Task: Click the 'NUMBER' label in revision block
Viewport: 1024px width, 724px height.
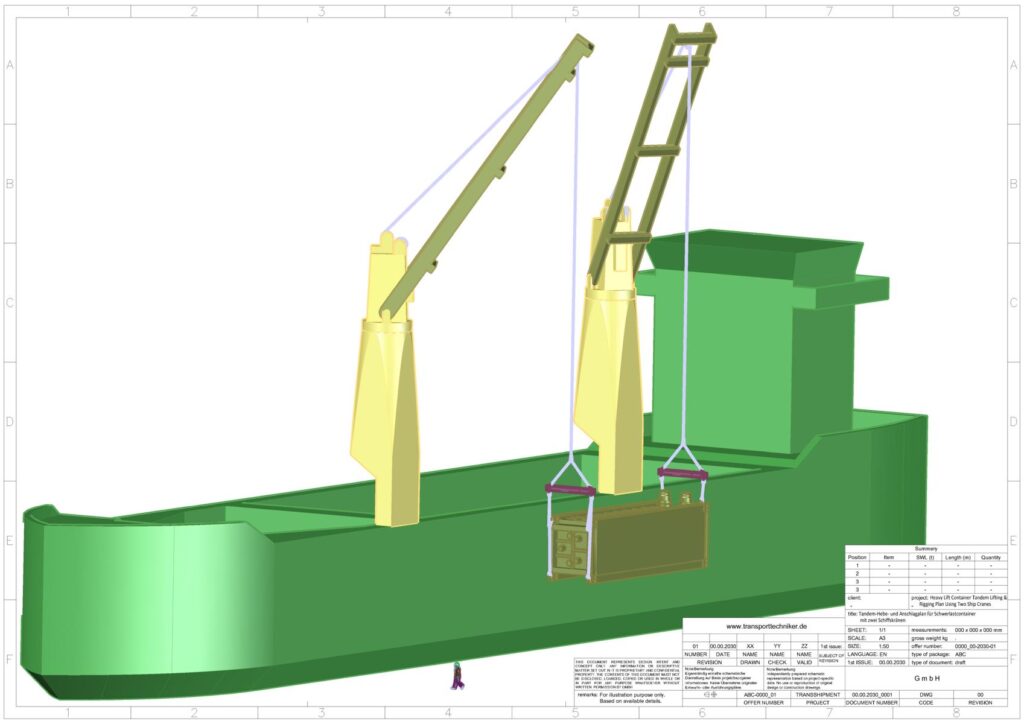Action: click(696, 654)
